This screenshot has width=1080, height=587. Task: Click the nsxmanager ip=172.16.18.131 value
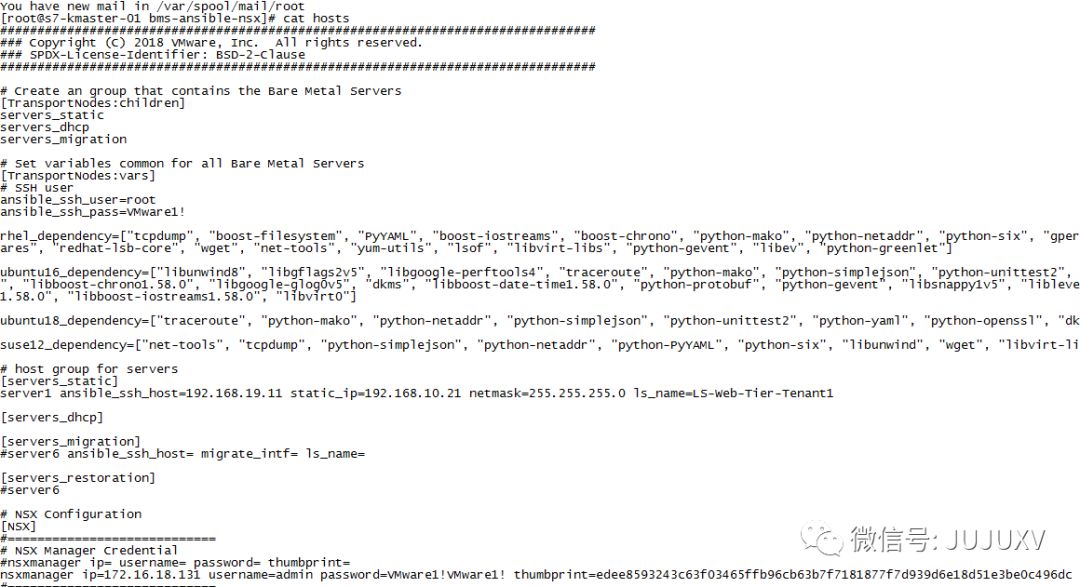point(141,575)
